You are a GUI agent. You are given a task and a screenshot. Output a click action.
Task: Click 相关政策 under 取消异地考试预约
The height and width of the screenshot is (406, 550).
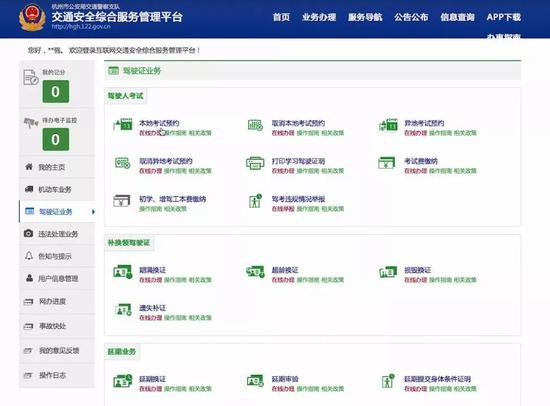(x=200, y=171)
